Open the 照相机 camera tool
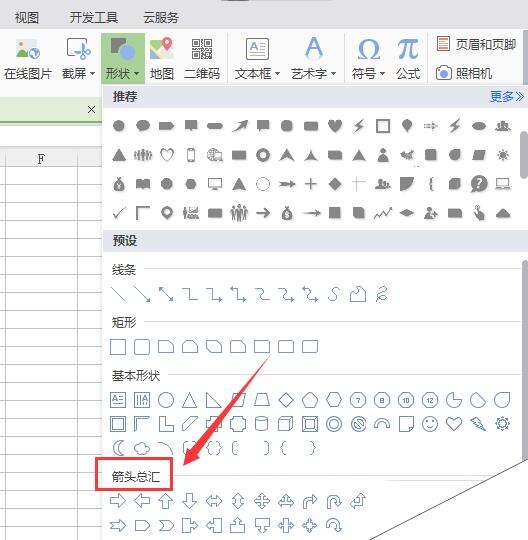Screen dimensions: 528x540 coord(464,73)
